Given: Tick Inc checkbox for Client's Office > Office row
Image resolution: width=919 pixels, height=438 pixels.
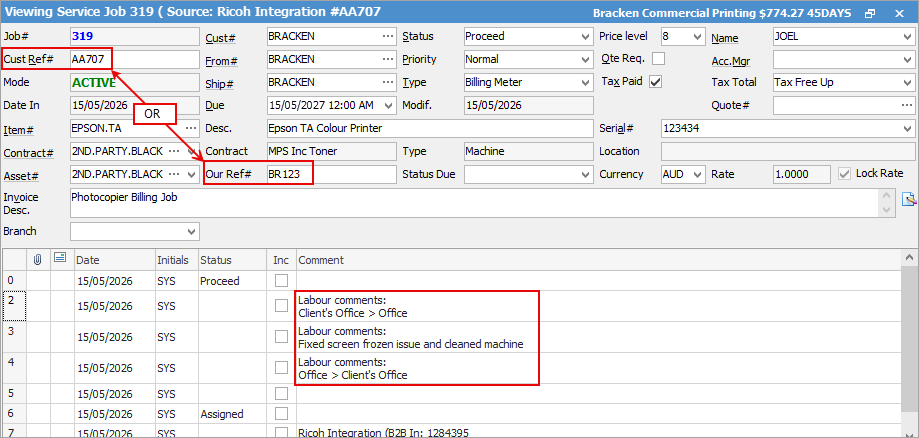Looking at the screenshot, I should tap(281, 305).
